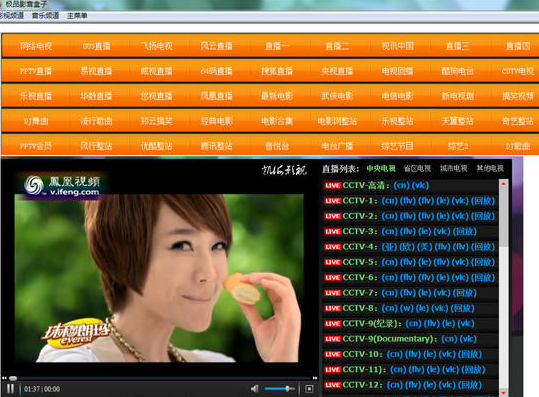The width and height of the screenshot is (539, 397).
Task: Switch to 城市电视 channel list tab
Action: [x=453, y=168]
